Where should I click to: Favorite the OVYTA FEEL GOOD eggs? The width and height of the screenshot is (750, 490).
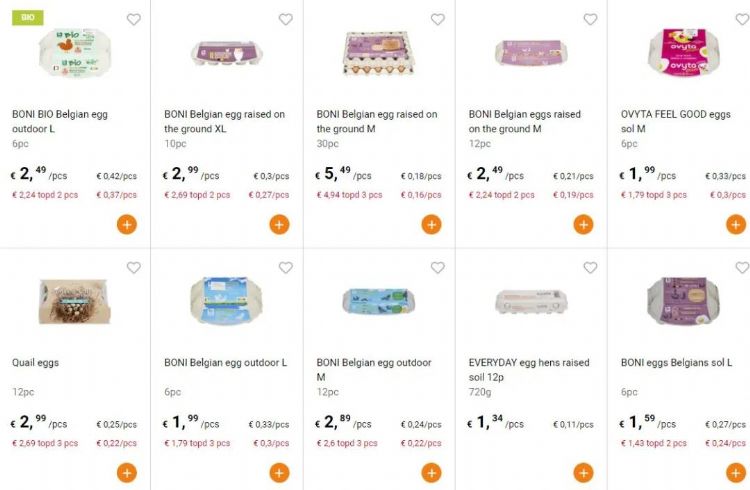tap(742, 19)
